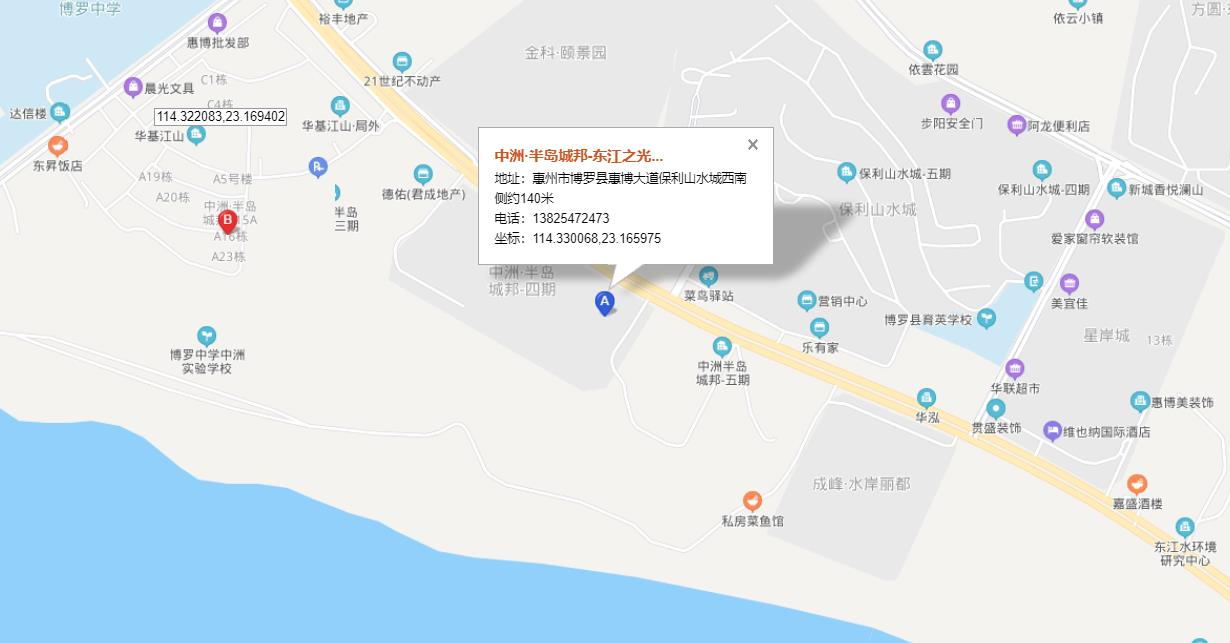Viewport: 1230px width, 643px height.
Task: Click the 中洲半岛城邦-五期 marker
Action: coord(722,347)
